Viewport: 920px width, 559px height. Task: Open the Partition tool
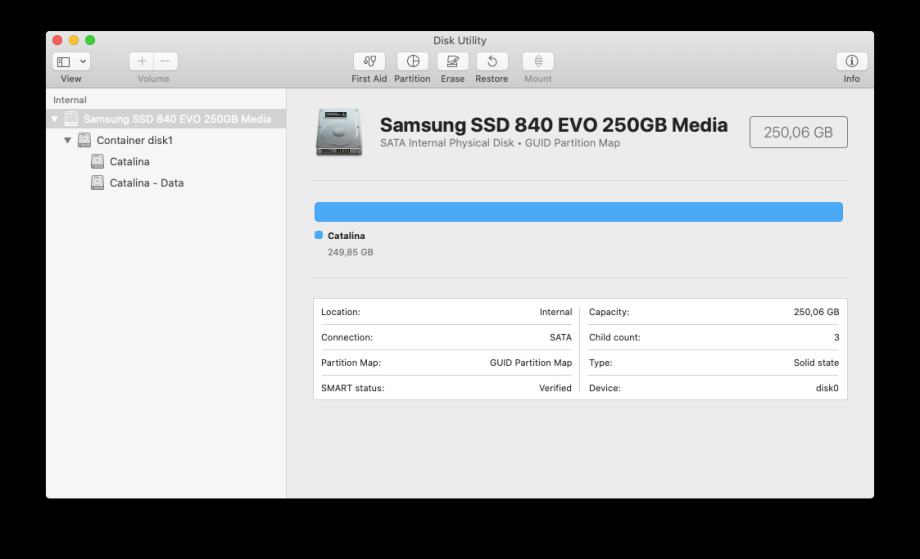(x=412, y=61)
